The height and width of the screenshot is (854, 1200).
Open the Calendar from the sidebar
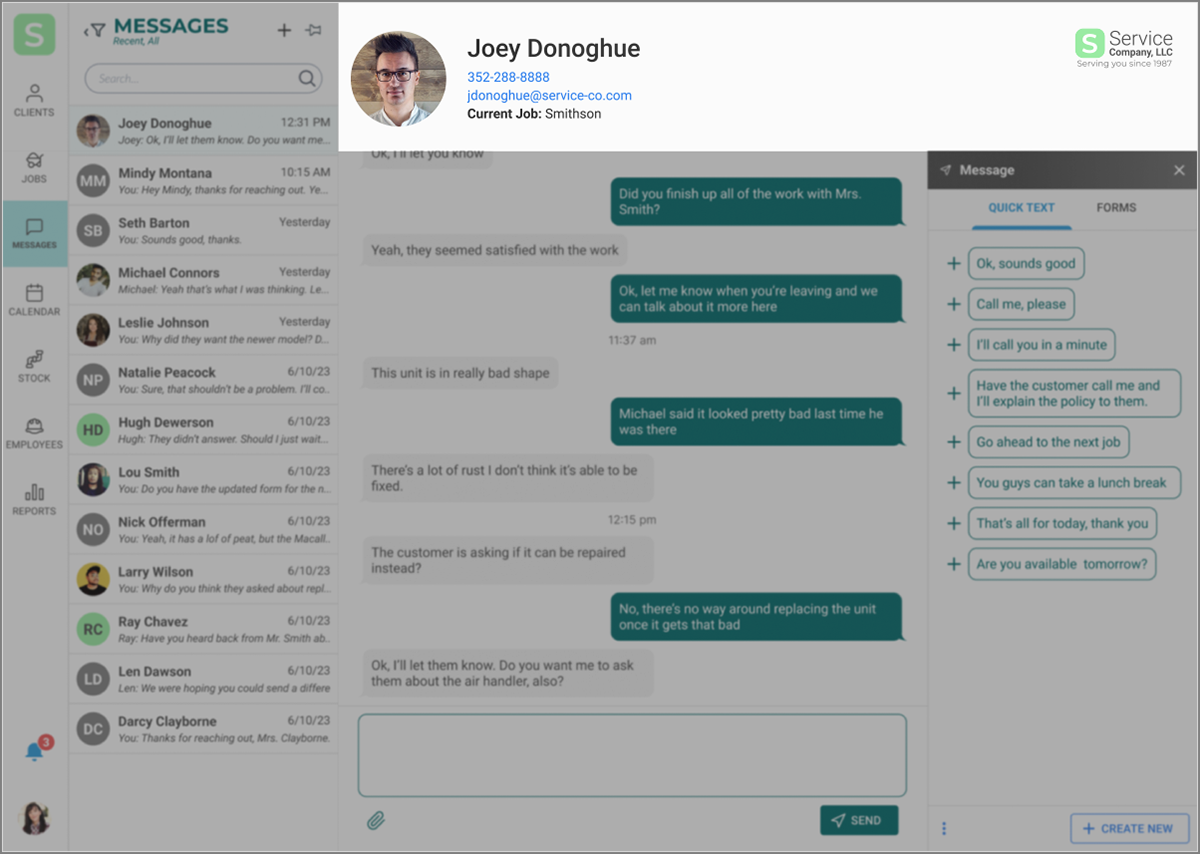(34, 299)
